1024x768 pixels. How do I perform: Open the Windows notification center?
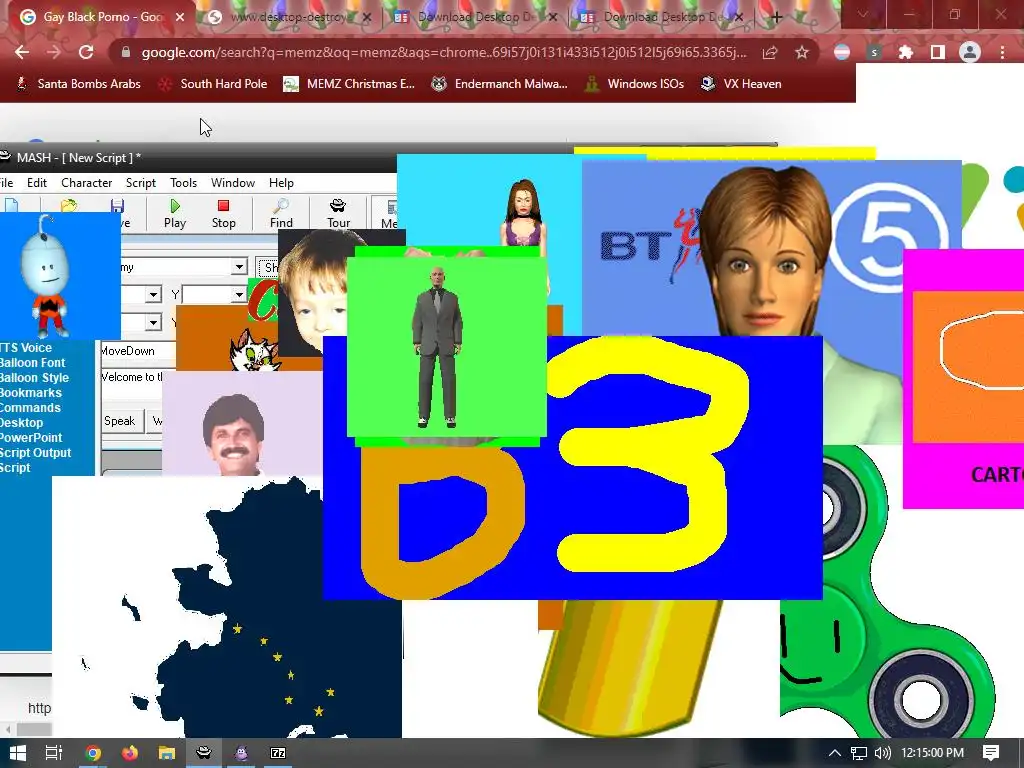(x=991, y=753)
